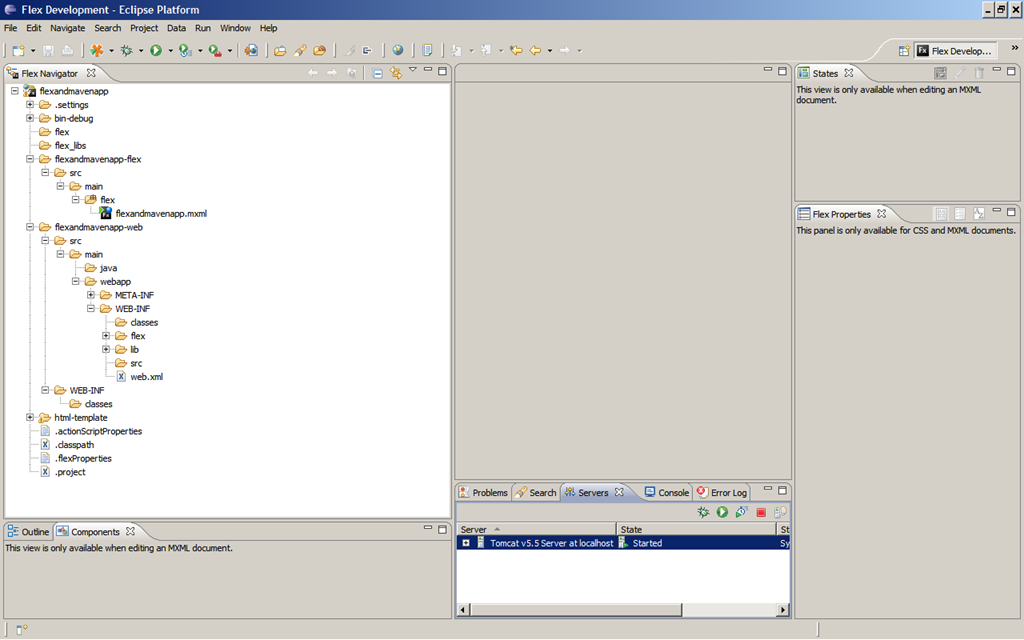
Task: Start the server with green play icon
Action: pos(722,513)
